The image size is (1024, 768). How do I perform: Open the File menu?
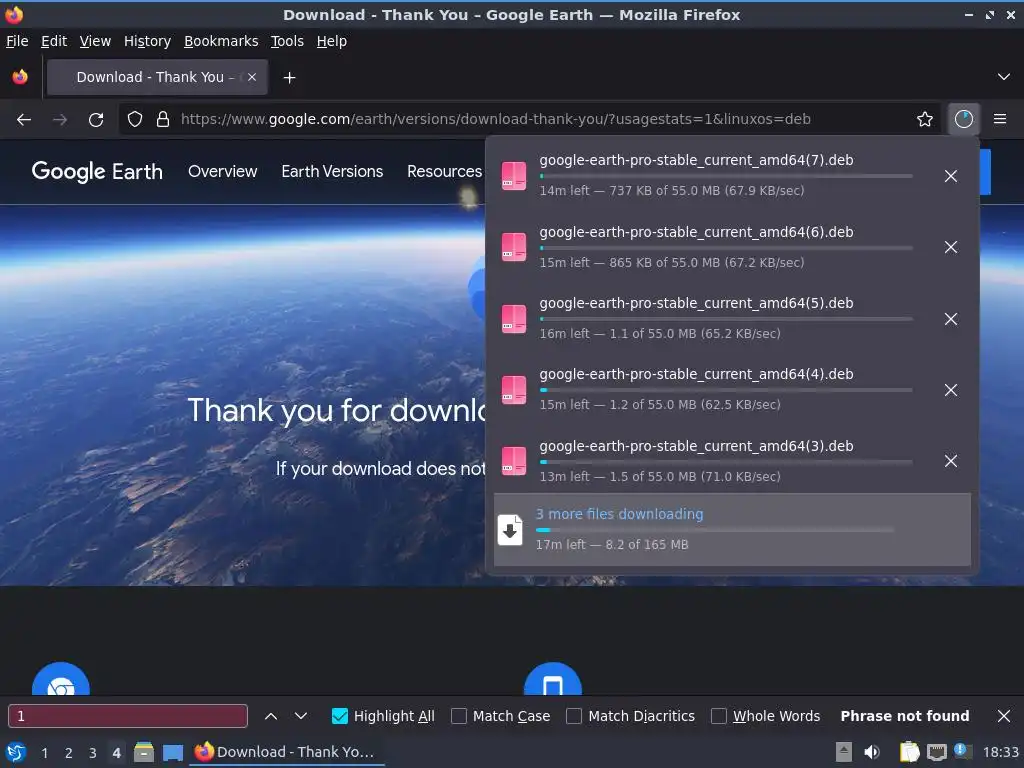pos(17,41)
